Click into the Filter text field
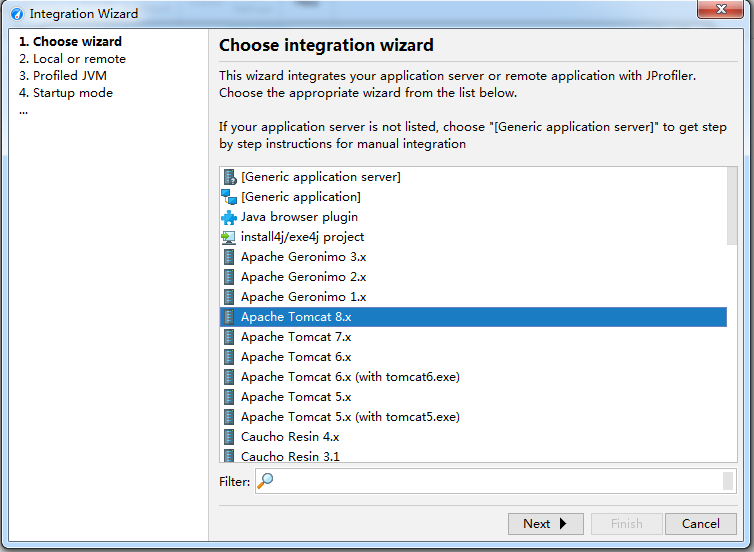 click(x=495, y=481)
